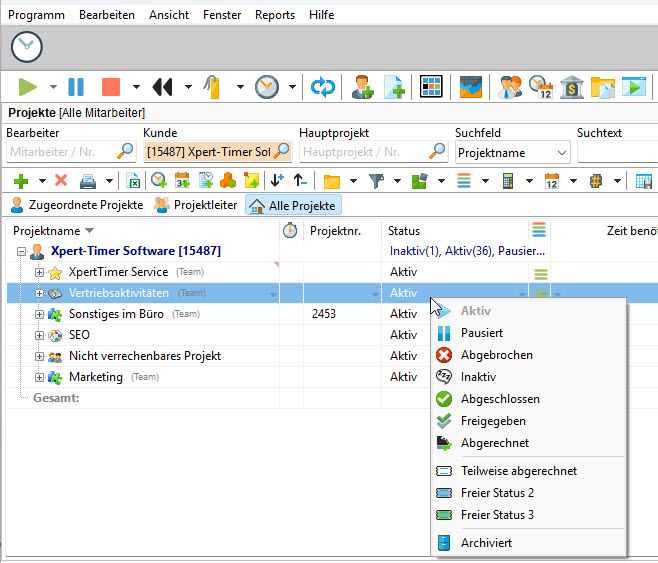Switch to Zugeordnete Projekte view

tap(77, 205)
